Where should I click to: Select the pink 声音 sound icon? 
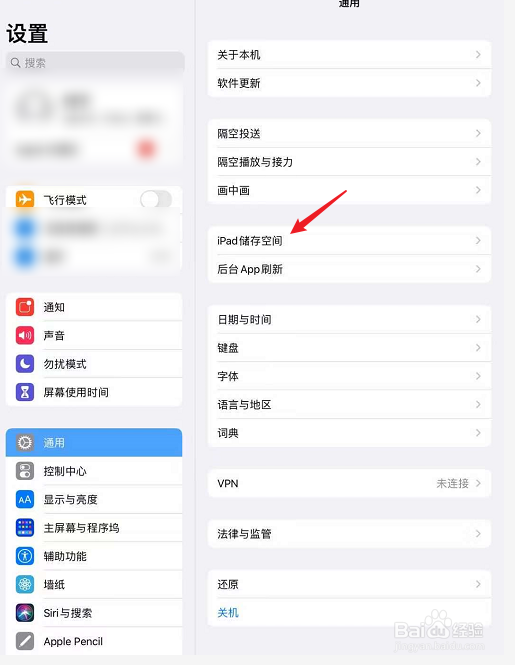25,335
